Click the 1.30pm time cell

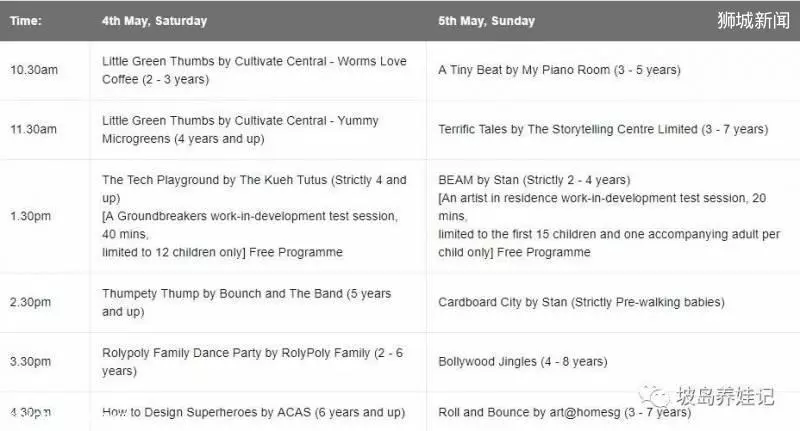point(30,216)
